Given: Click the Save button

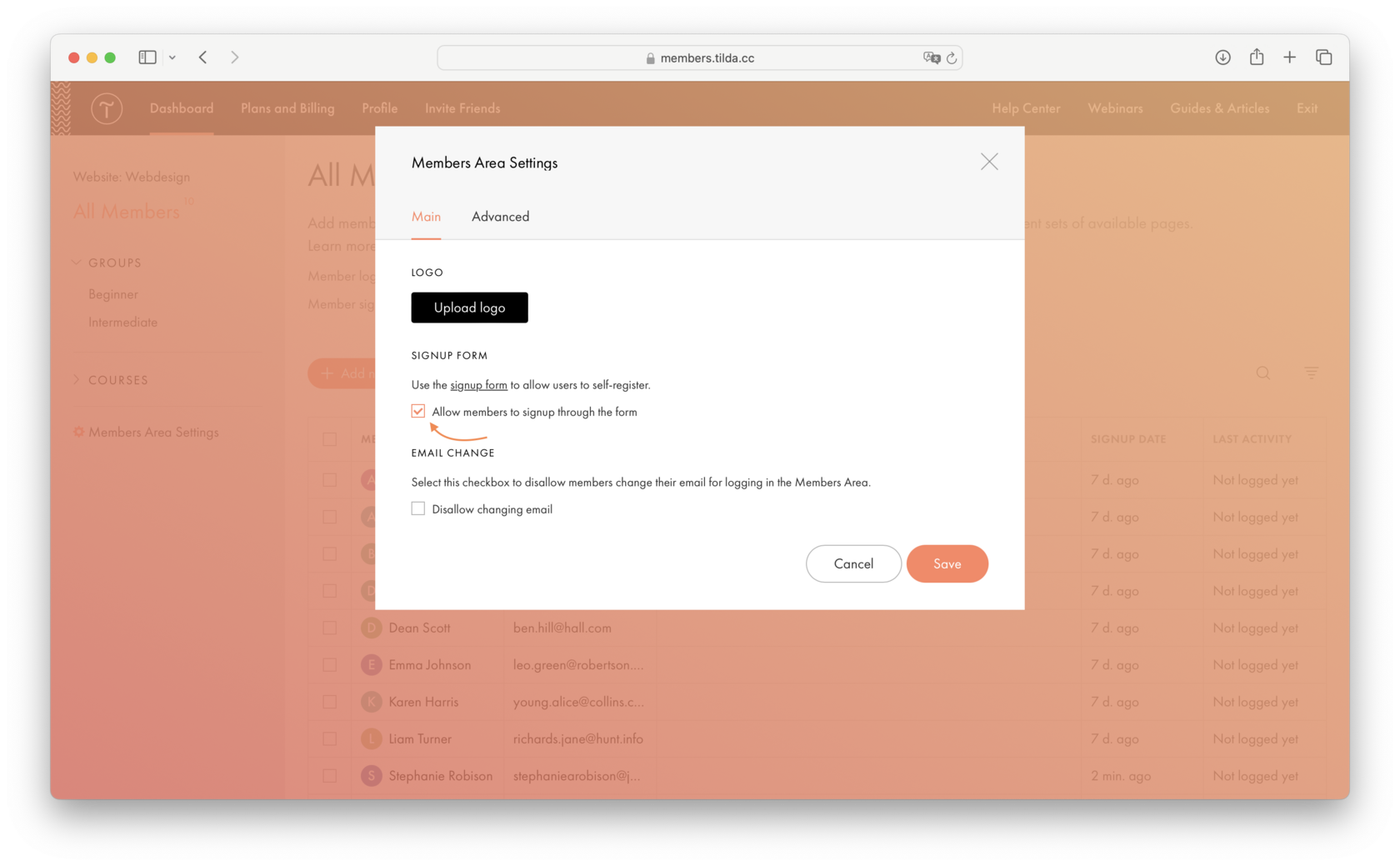Looking at the screenshot, I should pyautogui.click(x=947, y=563).
